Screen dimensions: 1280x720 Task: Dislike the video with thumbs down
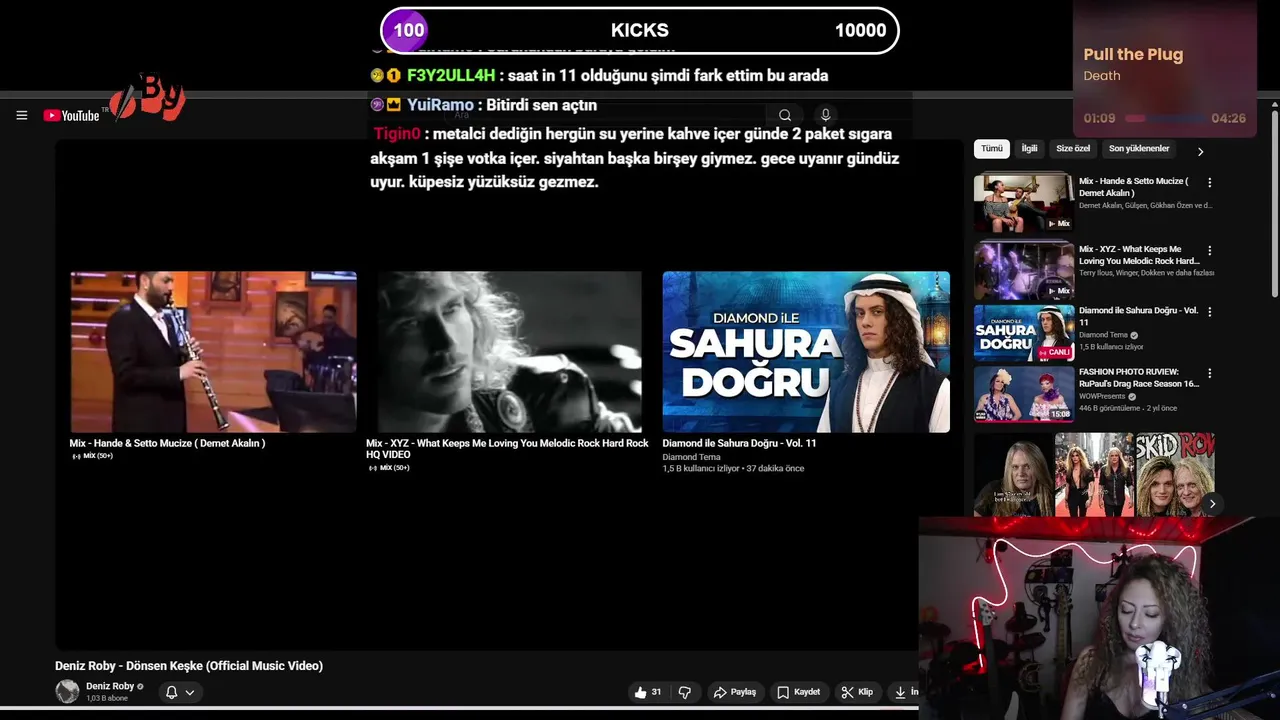click(x=685, y=692)
